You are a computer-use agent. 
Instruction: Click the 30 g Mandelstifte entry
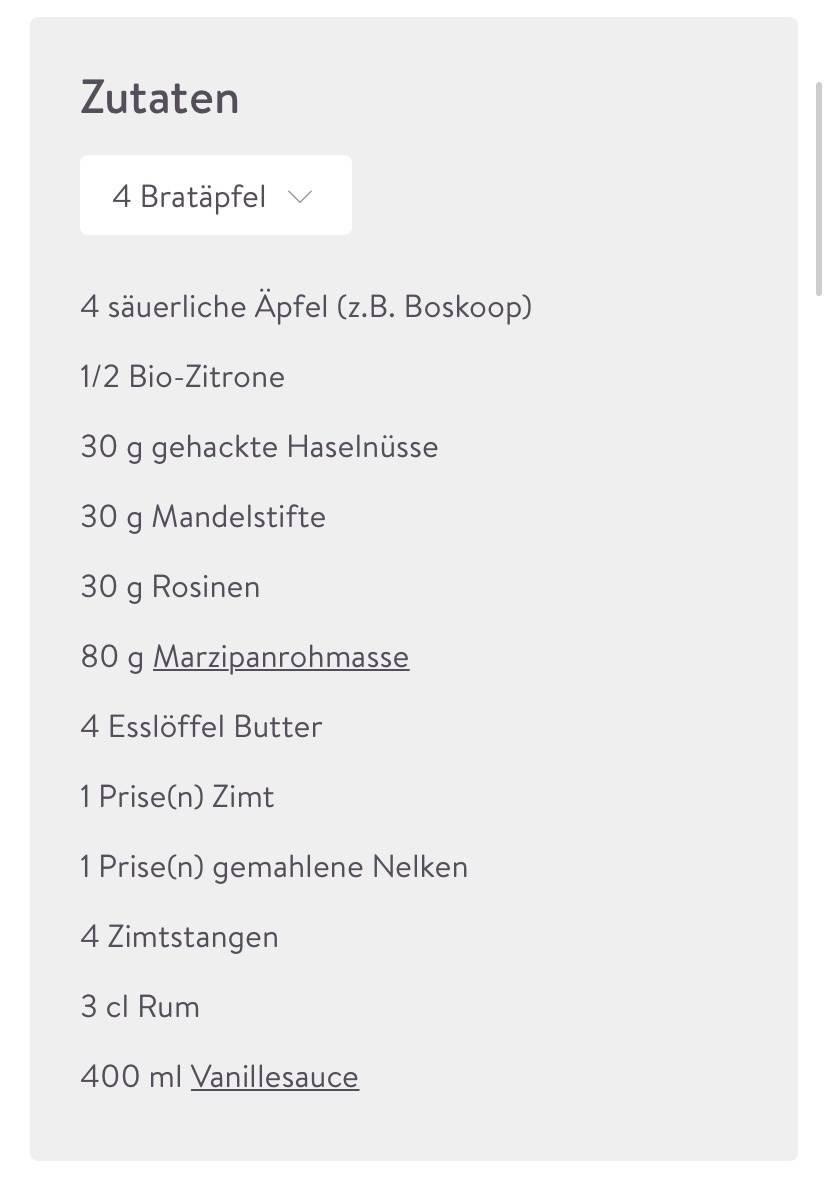[x=203, y=517]
